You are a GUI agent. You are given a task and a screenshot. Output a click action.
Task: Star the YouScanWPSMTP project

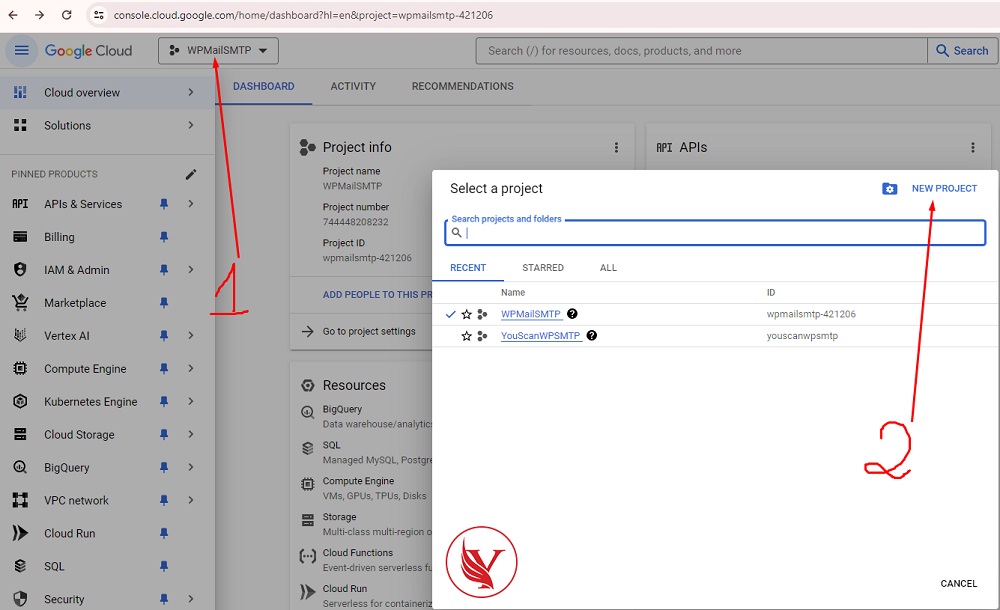point(466,336)
